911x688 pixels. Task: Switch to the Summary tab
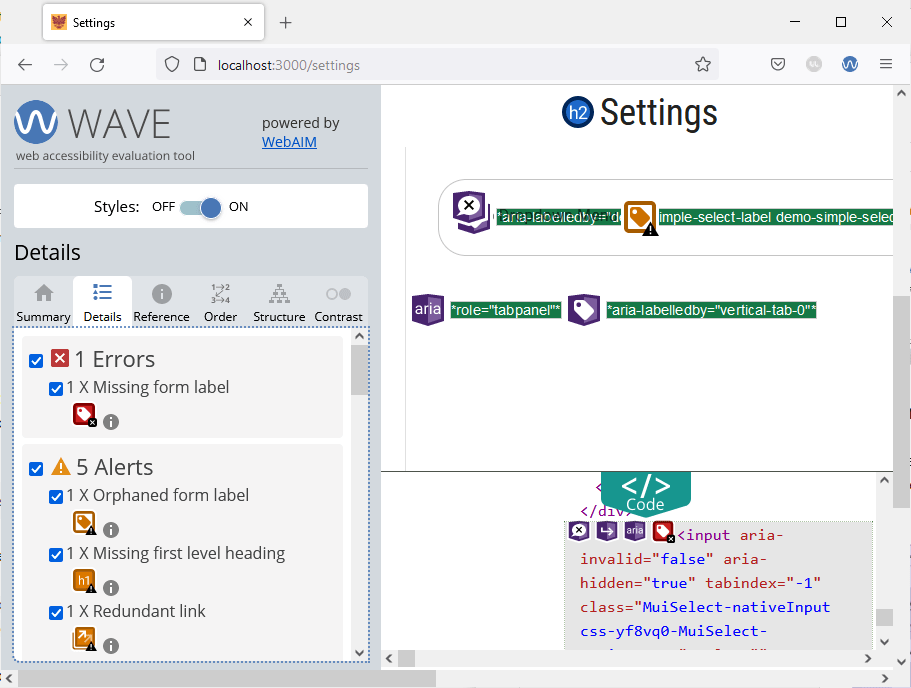pos(44,302)
